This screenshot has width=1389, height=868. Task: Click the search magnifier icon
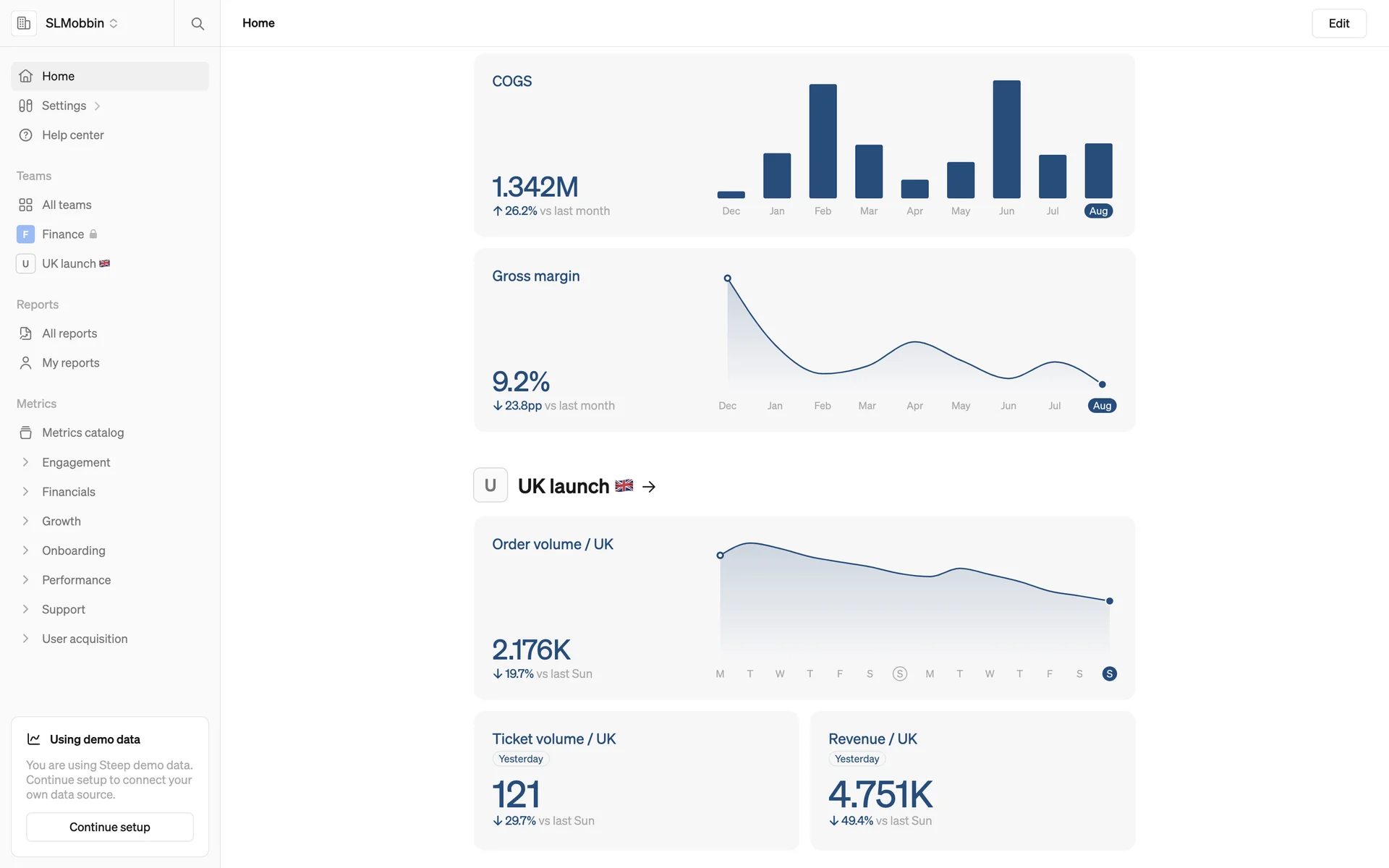tap(197, 23)
